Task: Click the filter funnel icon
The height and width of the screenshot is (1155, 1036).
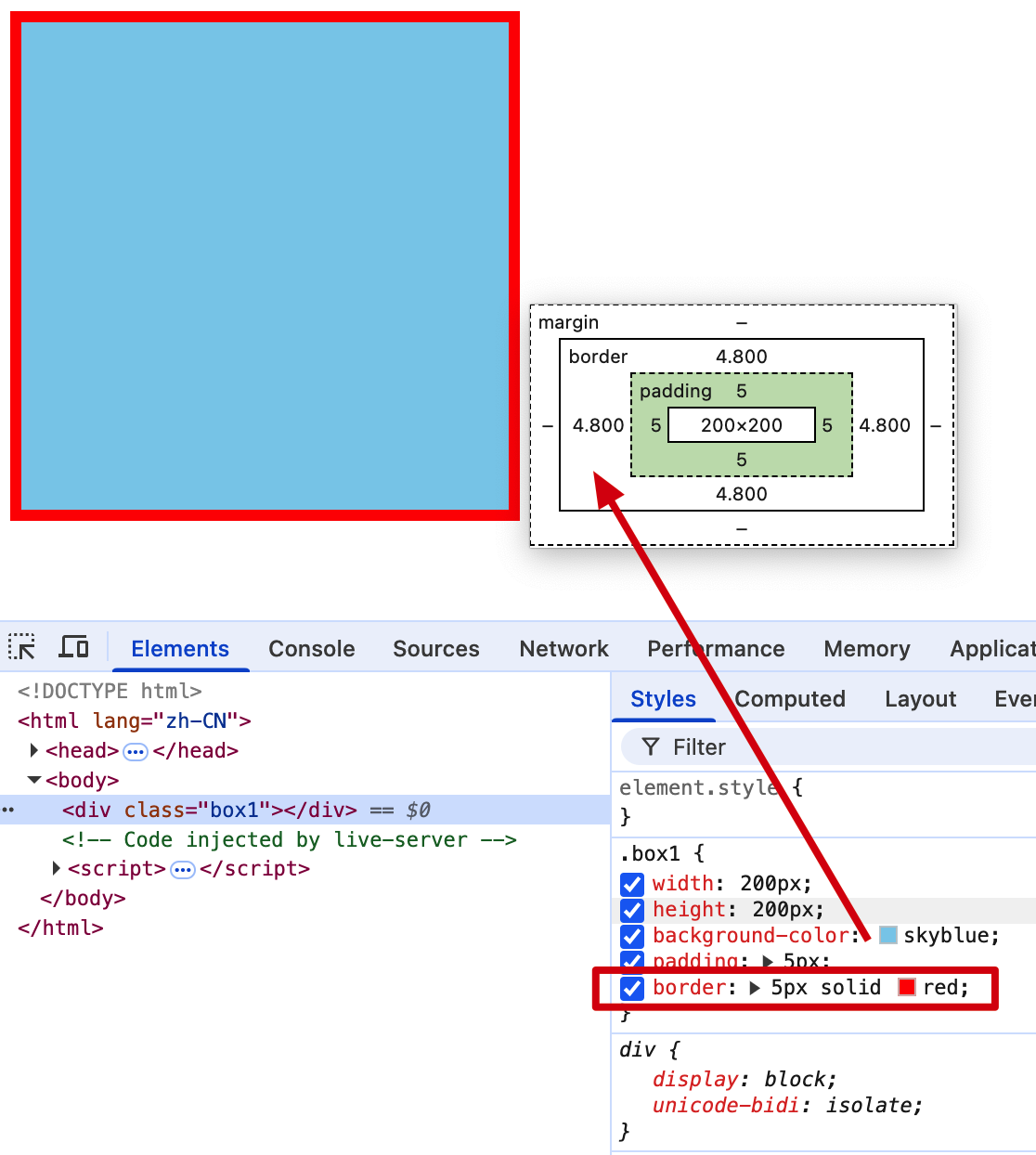Action: coord(651,747)
